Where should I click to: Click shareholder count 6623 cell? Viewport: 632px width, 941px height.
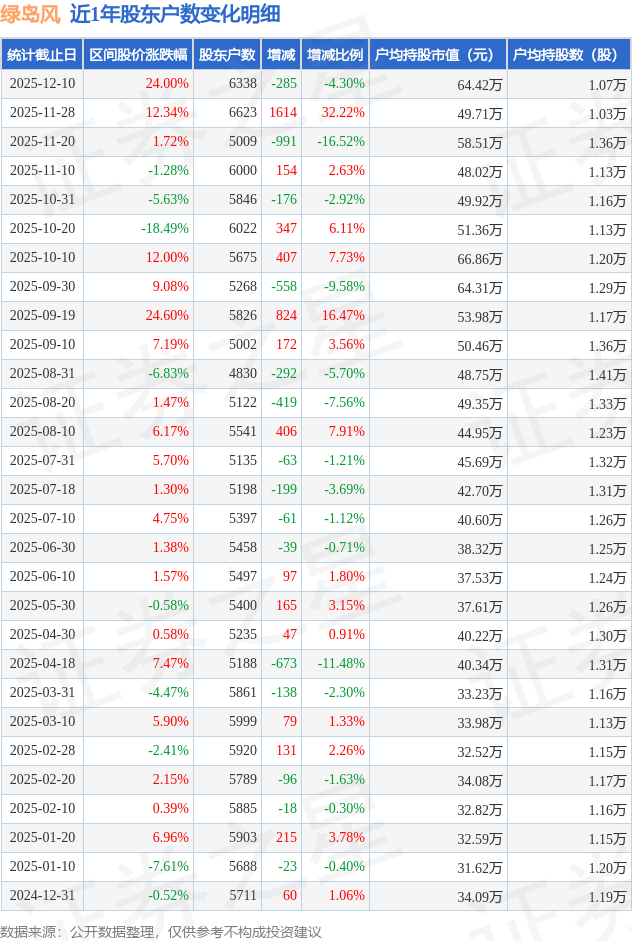coord(242,113)
